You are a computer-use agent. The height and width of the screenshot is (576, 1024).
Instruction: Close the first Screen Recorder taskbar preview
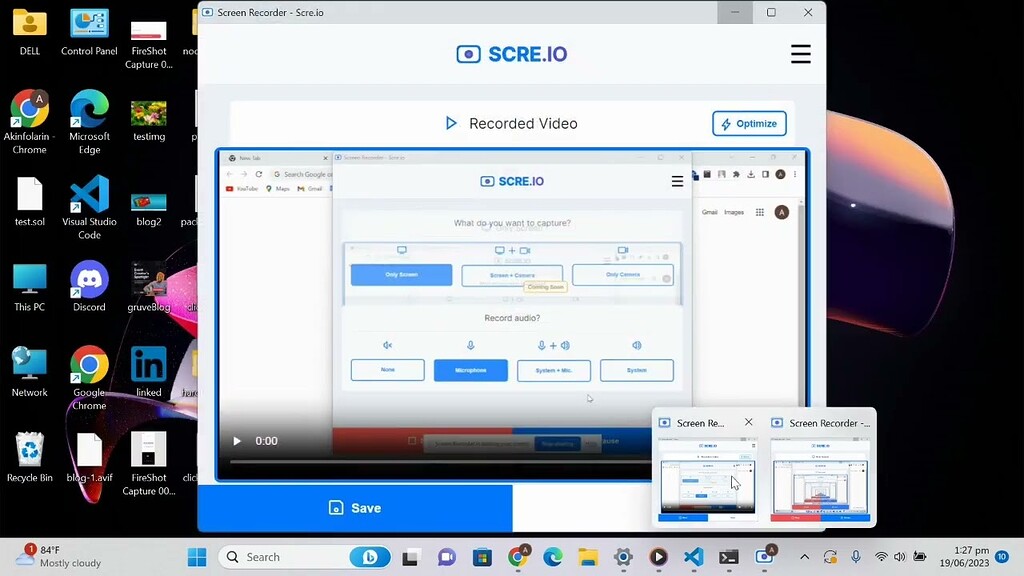(x=749, y=423)
